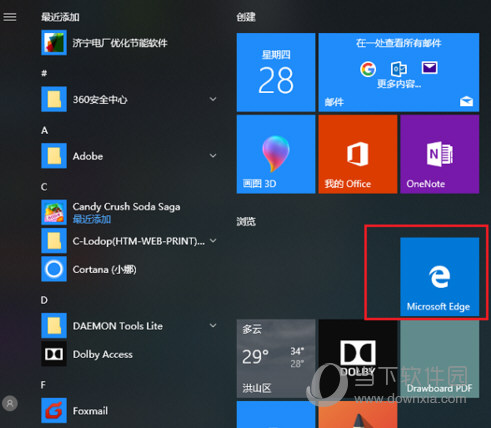Click the Google icon in mail tile

click(368, 69)
